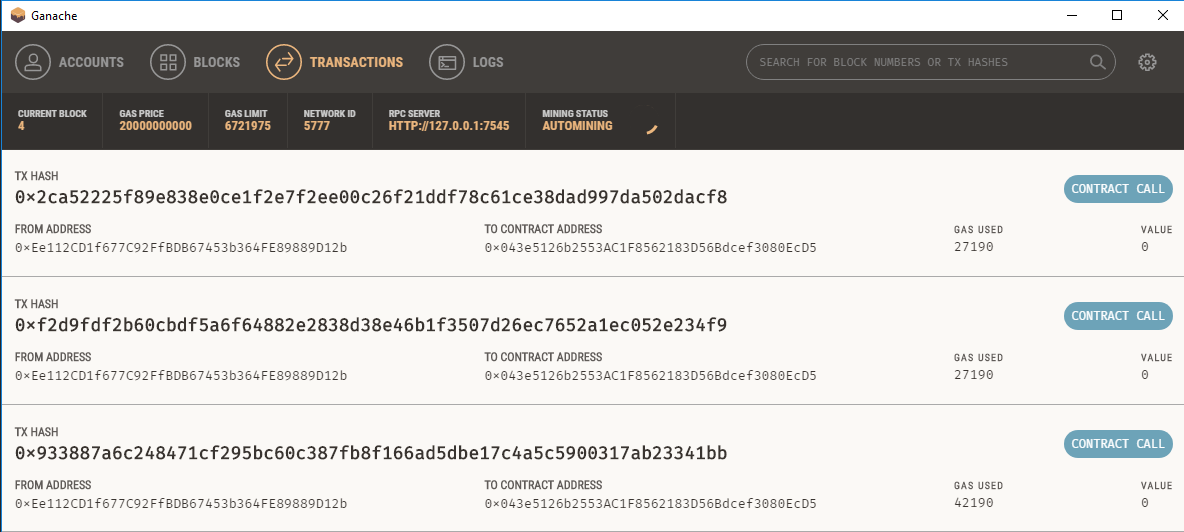
Task: Click the Accounts person icon
Action: 32,63
